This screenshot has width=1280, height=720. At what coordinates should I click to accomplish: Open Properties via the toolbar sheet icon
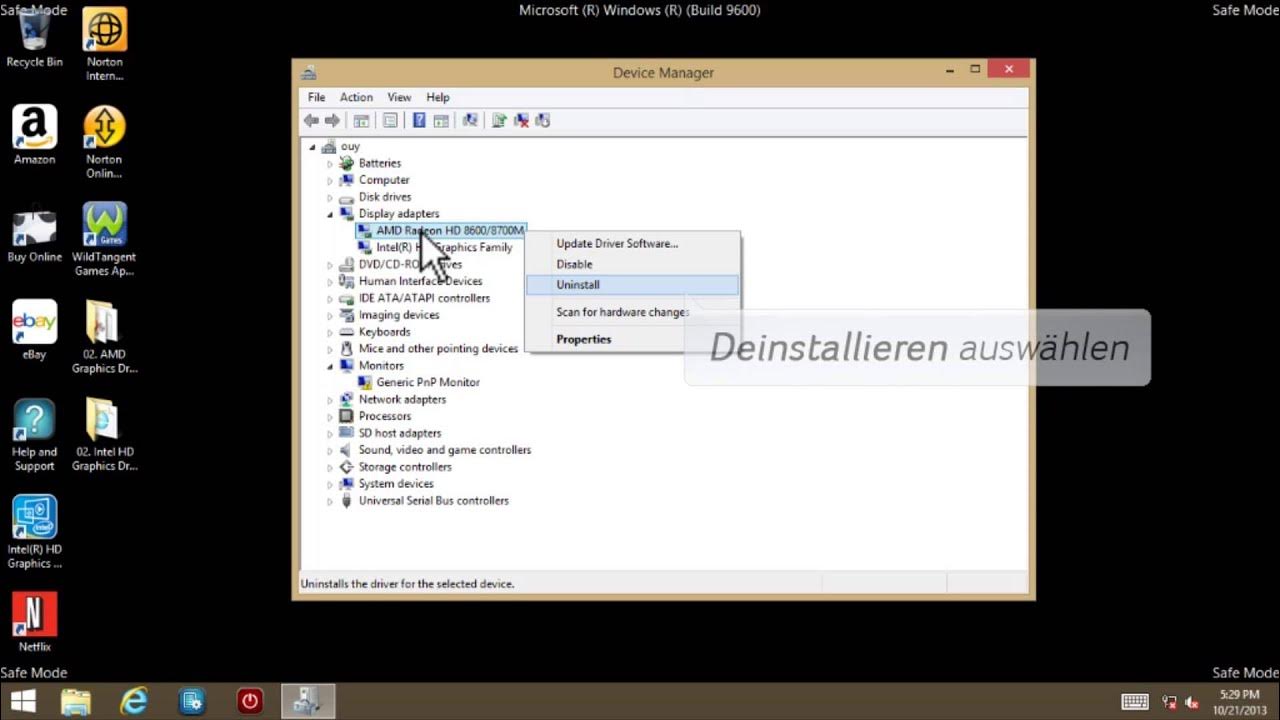point(390,121)
